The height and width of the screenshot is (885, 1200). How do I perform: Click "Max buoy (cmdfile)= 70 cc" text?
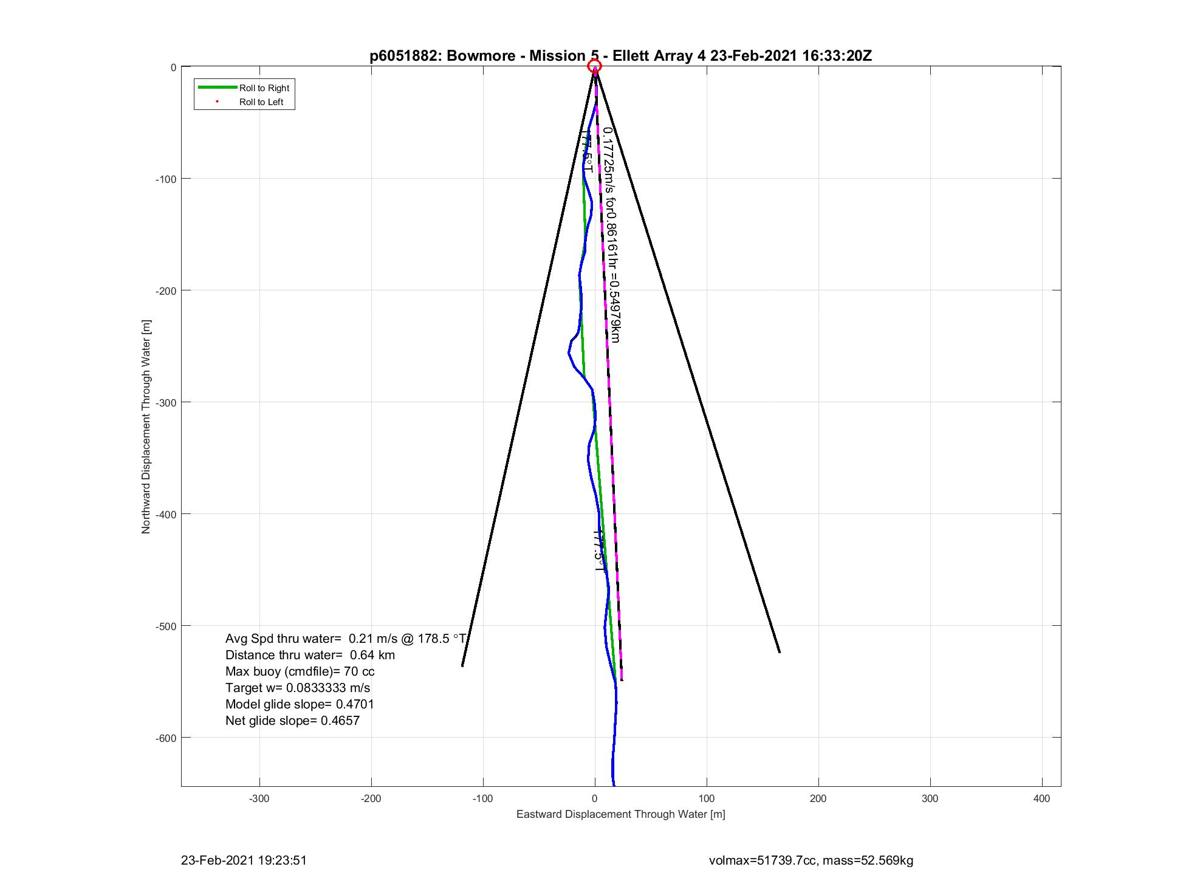(300, 672)
